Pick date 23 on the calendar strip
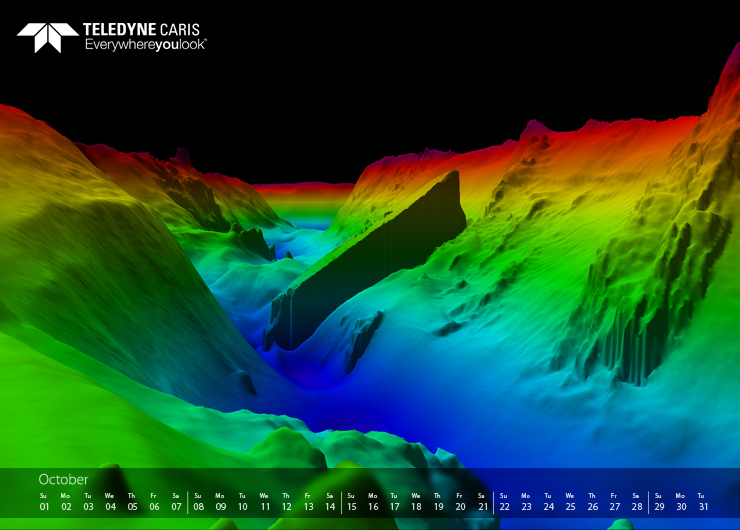The width and height of the screenshot is (740, 530). [526, 506]
